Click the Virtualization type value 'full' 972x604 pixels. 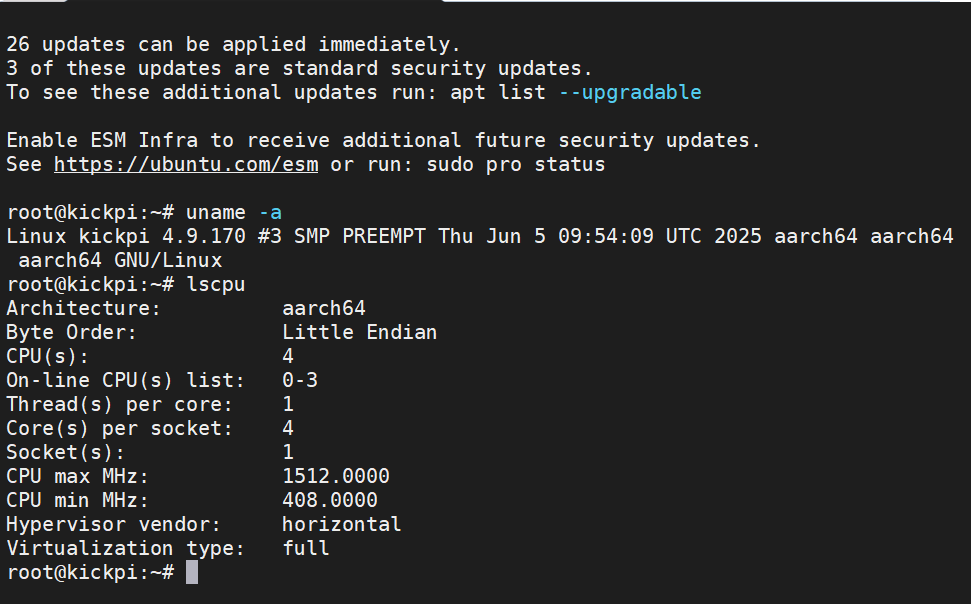tap(306, 548)
